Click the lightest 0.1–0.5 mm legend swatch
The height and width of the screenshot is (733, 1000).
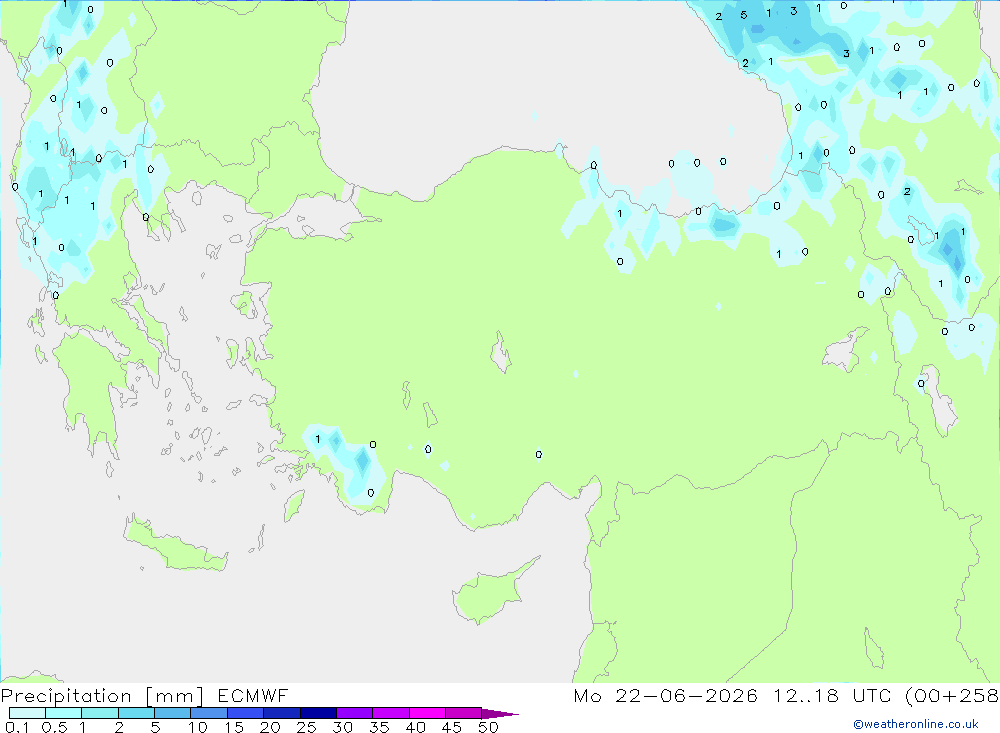pyautogui.click(x=27, y=713)
